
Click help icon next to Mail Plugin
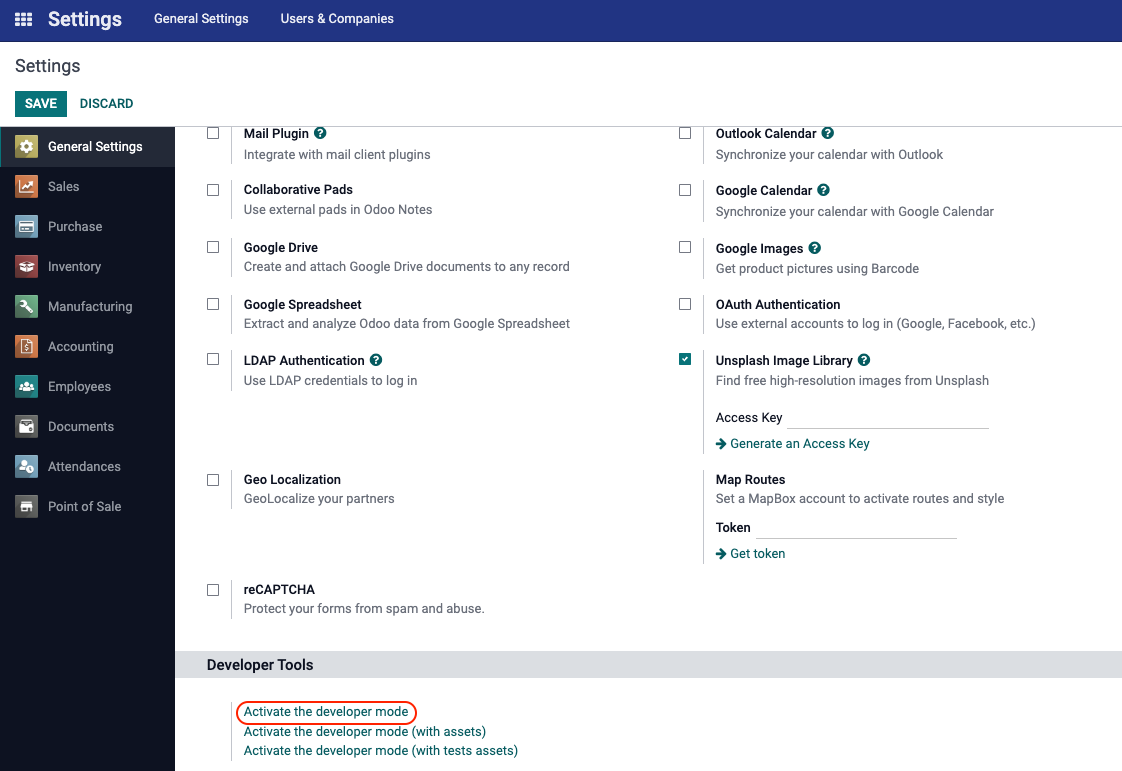pos(320,133)
